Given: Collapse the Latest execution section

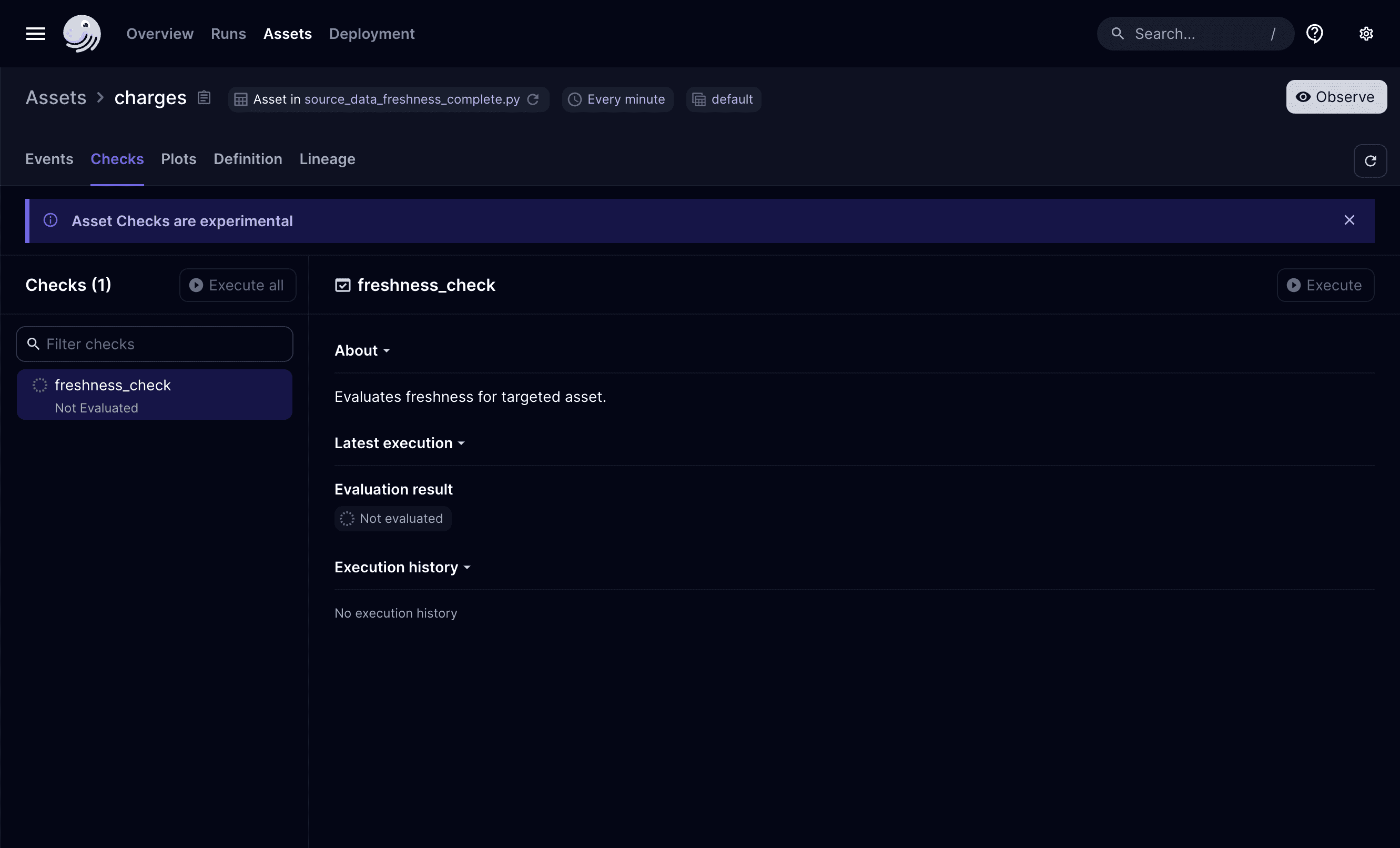Looking at the screenshot, I should tap(399, 443).
